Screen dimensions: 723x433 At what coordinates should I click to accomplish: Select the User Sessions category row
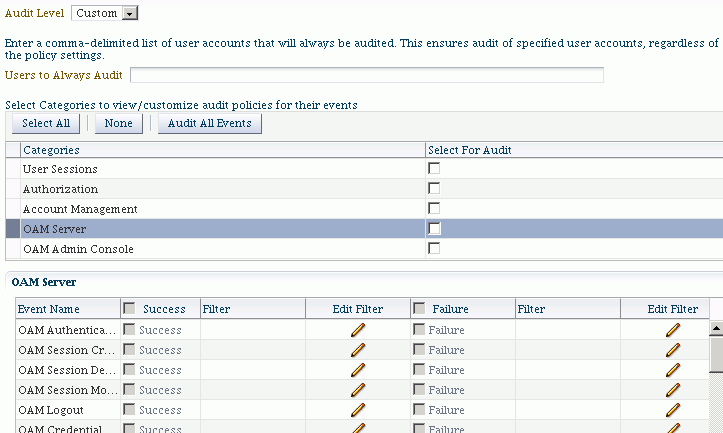pos(364,169)
